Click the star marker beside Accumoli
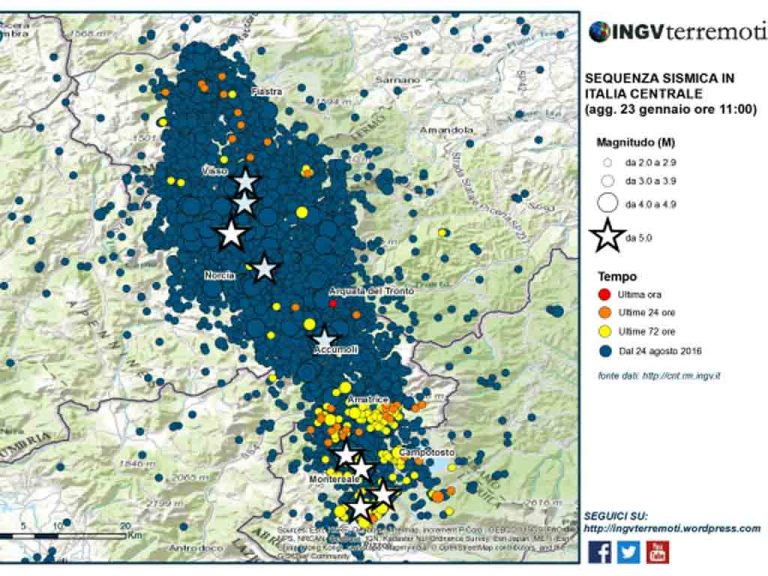 323,338
